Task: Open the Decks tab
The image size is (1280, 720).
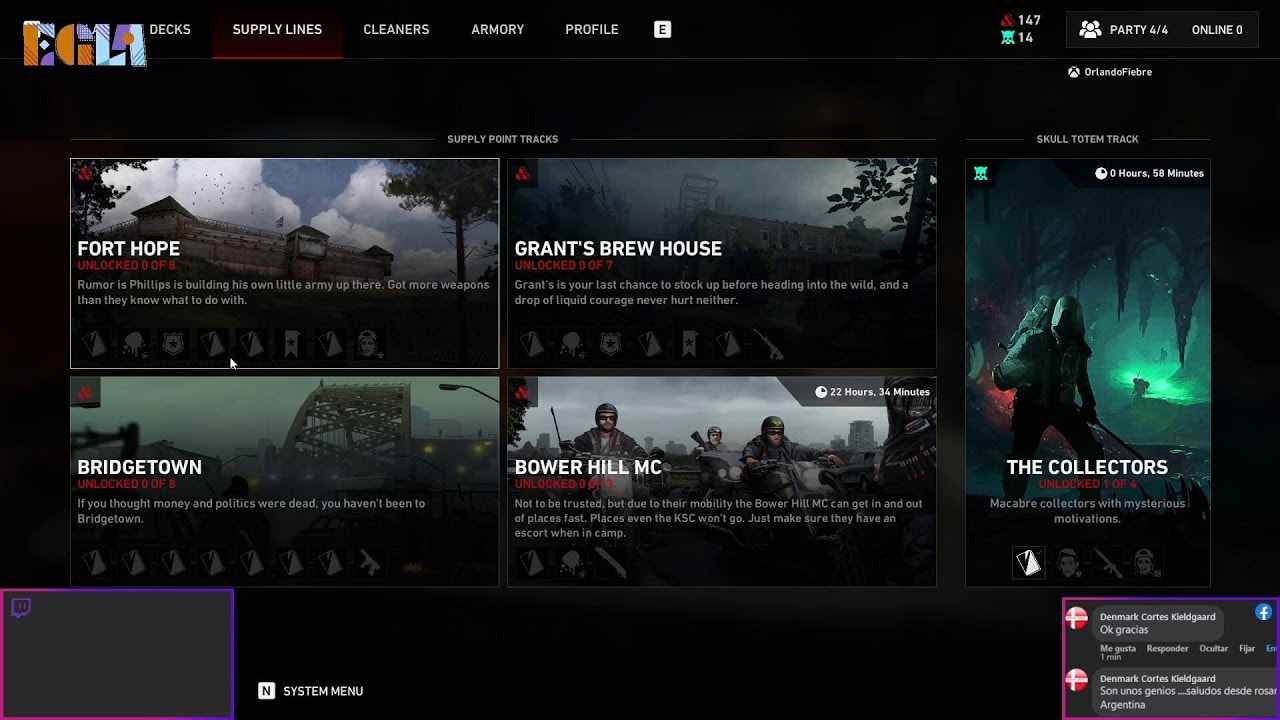Action: 170,30
